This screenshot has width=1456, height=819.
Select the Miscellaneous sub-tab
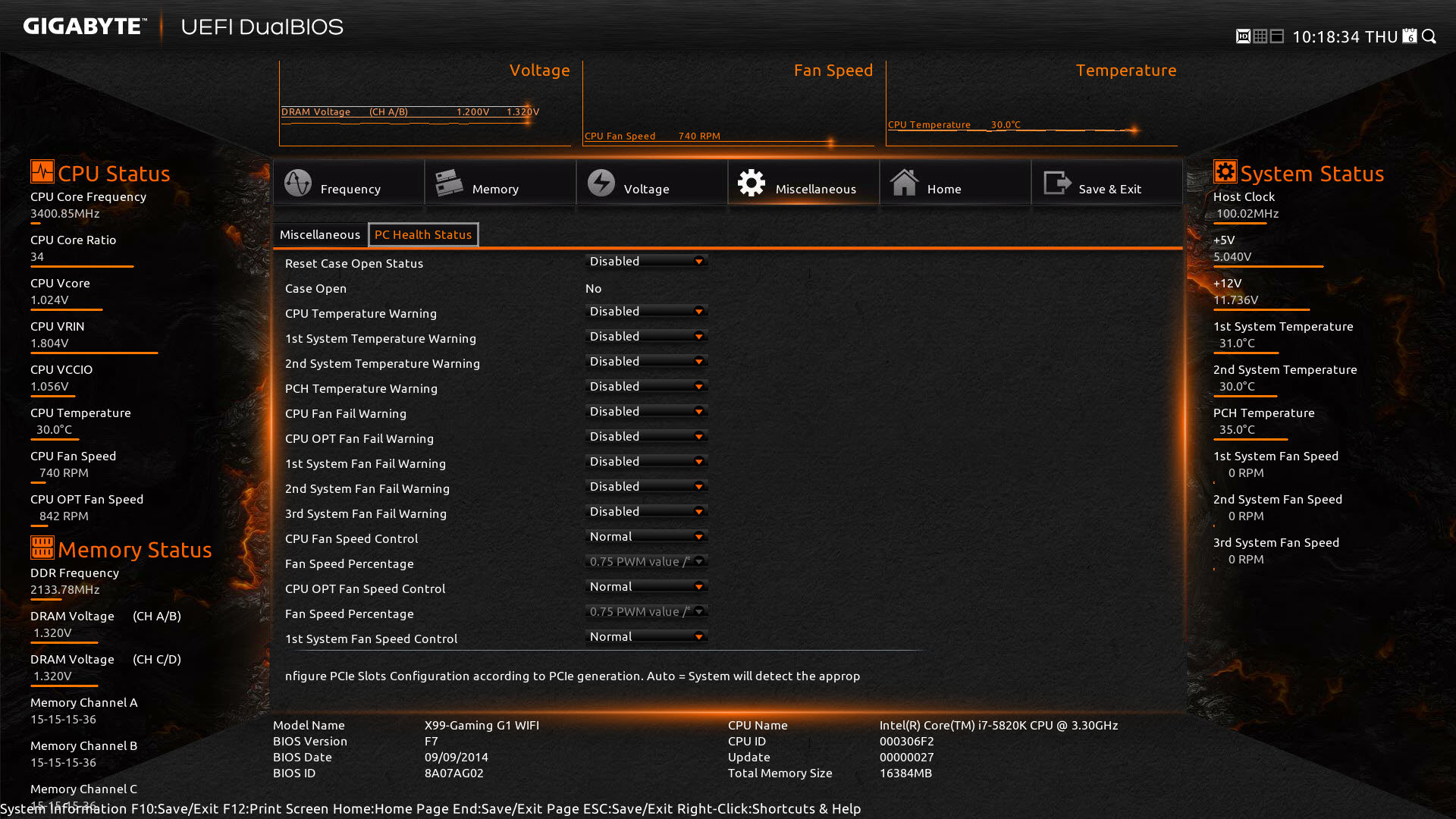point(320,234)
